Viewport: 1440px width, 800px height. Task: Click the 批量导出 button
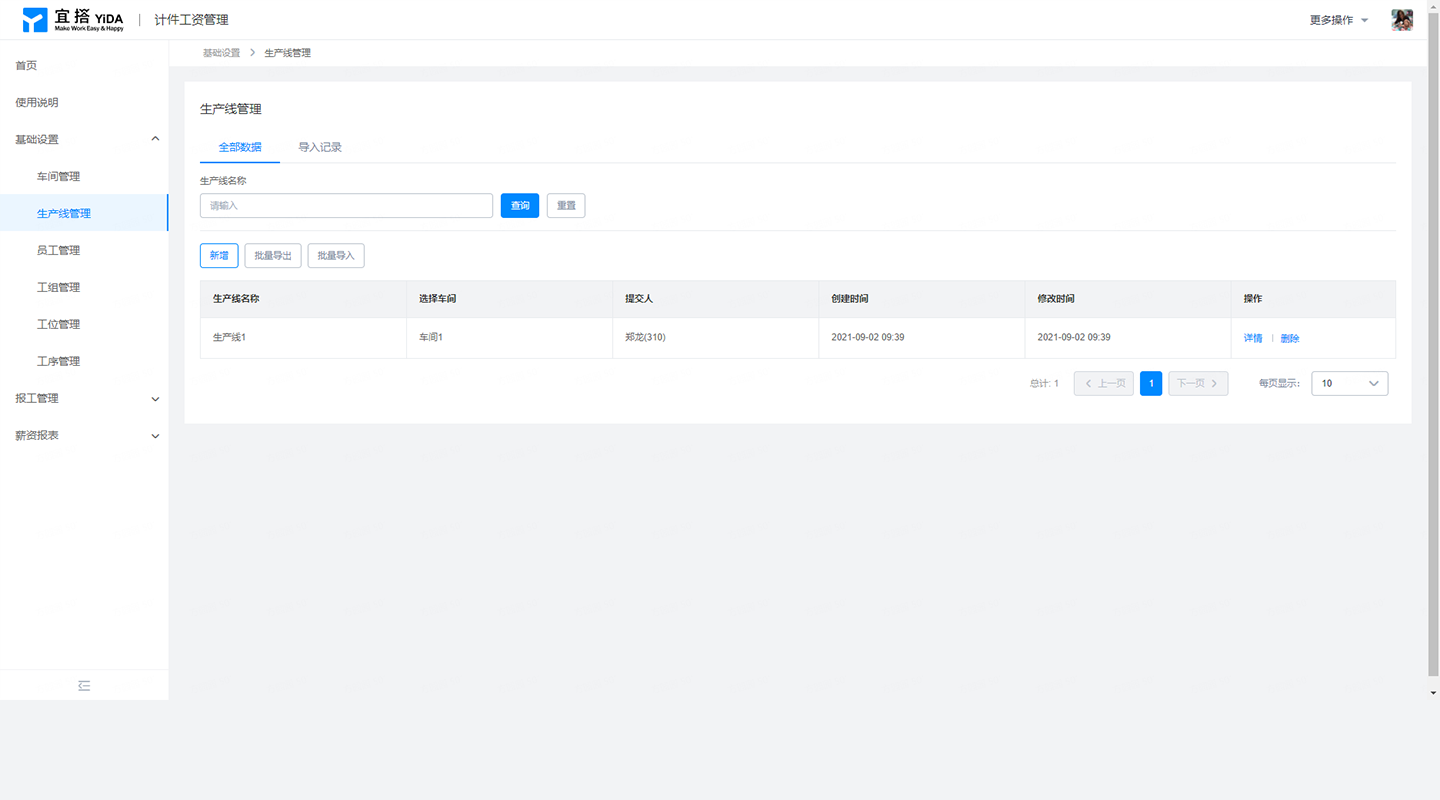(x=273, y=255)
